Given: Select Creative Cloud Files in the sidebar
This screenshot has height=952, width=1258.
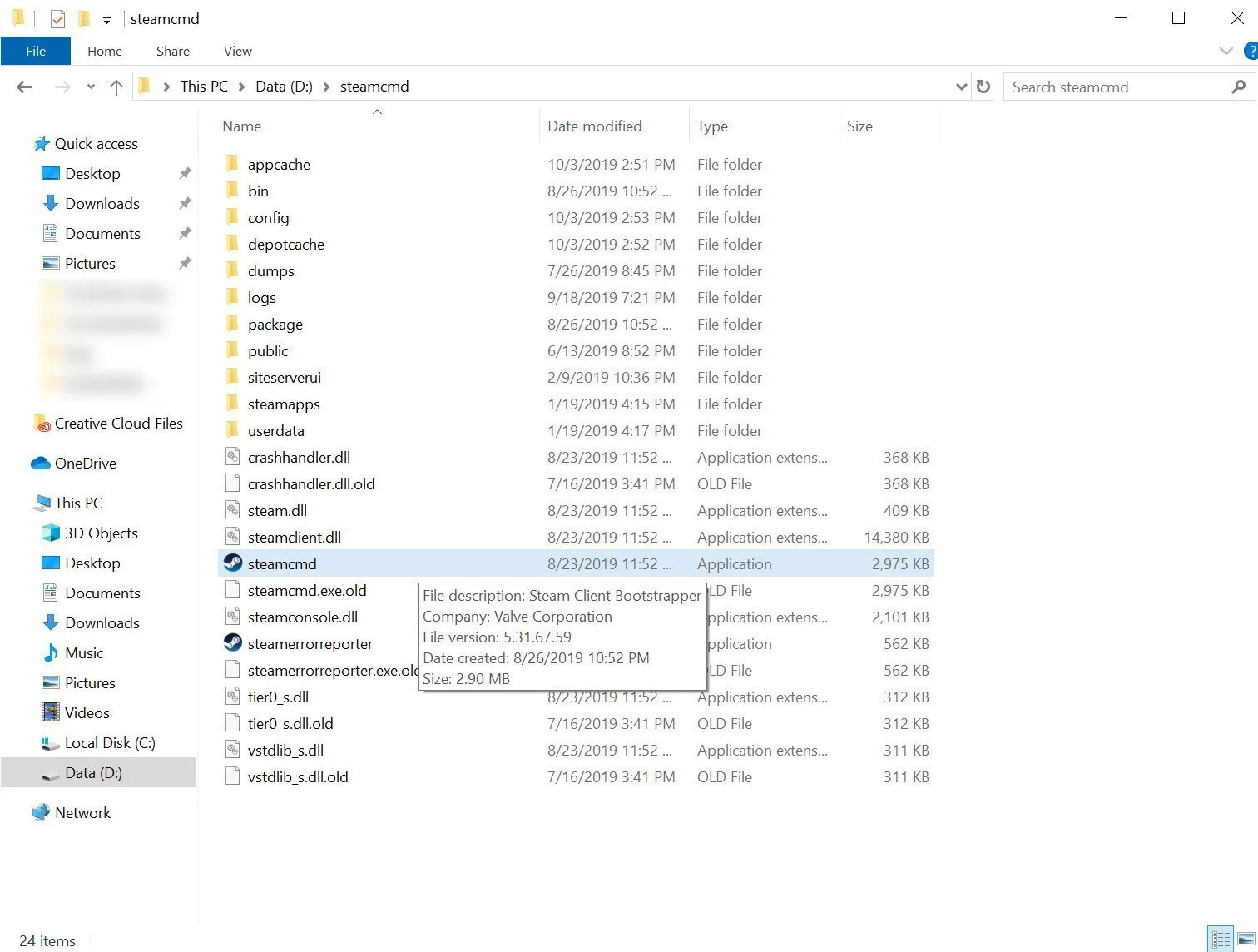Looking at the screenshot, I should pos(118,423).
